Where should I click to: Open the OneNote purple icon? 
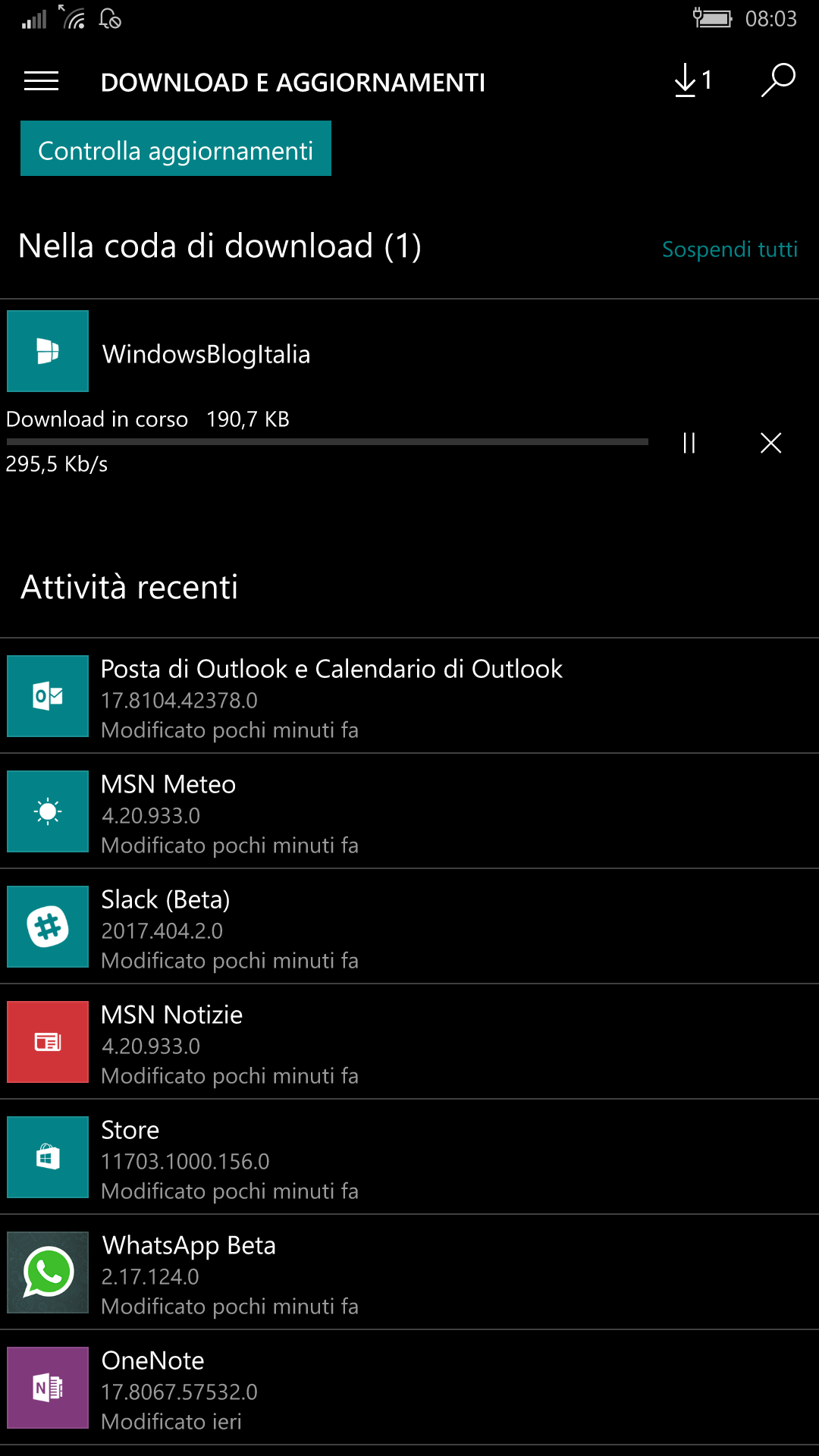(48, 1388)
